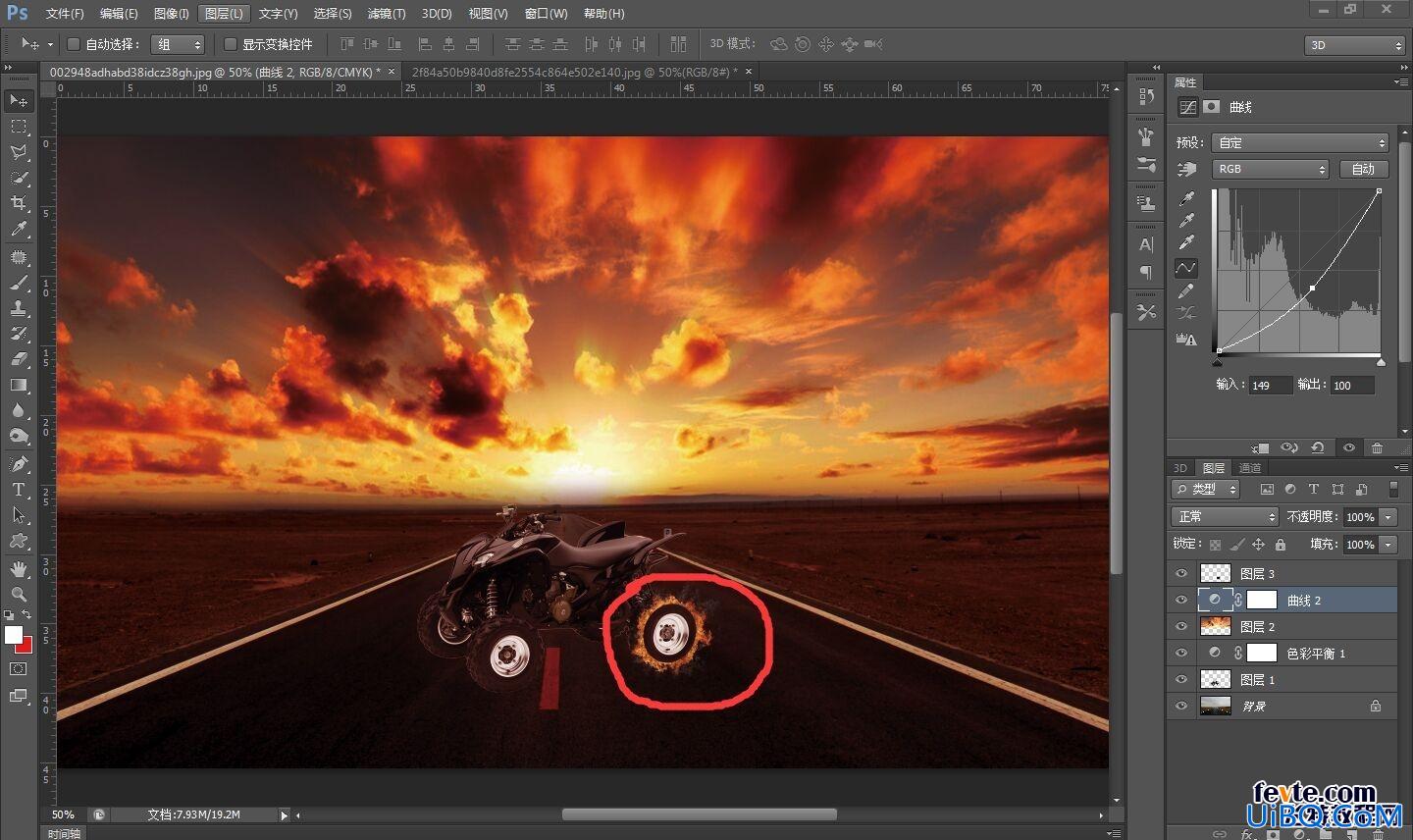Open the 滤镜(T) menu
The width and height of the screenshot is (1413, 840).
(386, 14)
